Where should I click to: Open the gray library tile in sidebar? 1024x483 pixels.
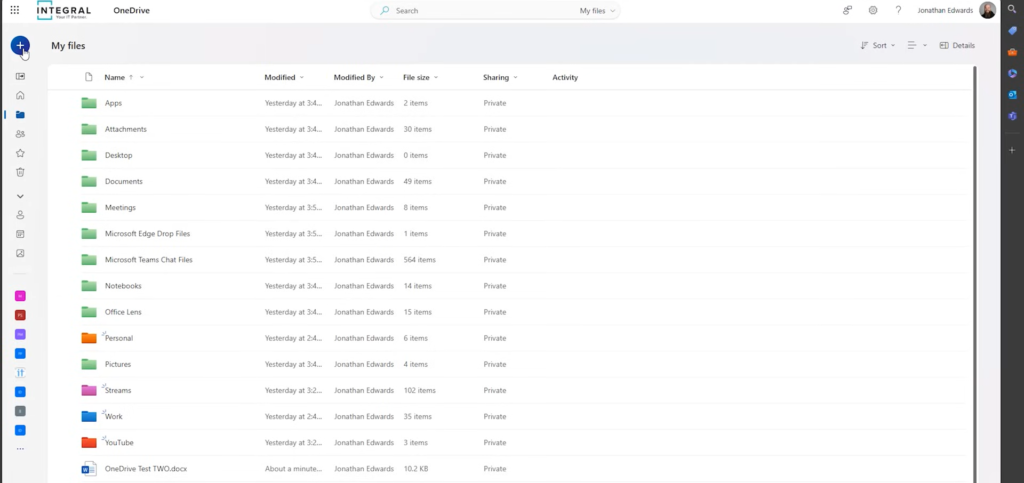click(20, 411)
